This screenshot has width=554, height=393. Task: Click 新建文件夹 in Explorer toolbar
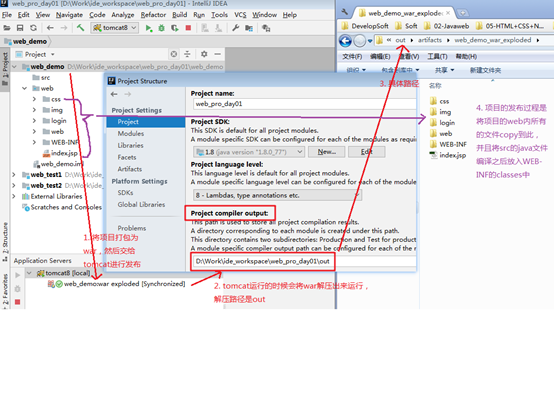point(485,70)
